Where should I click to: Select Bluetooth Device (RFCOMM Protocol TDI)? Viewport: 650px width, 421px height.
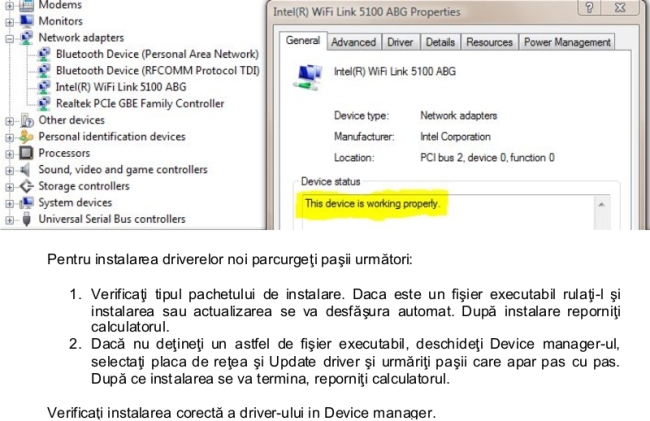pos(158,70)
